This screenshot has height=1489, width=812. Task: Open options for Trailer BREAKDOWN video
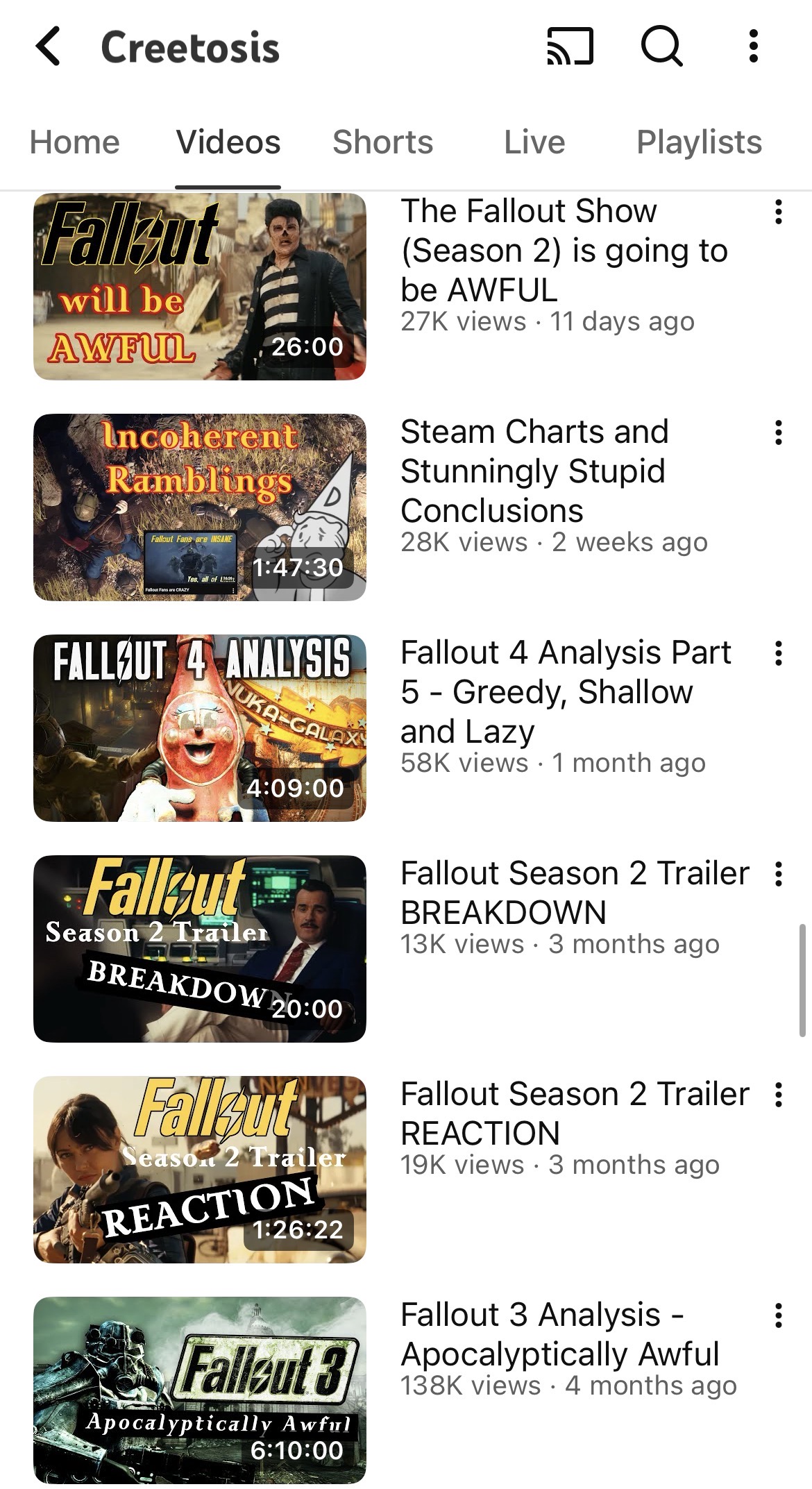[x=779, y=874]
